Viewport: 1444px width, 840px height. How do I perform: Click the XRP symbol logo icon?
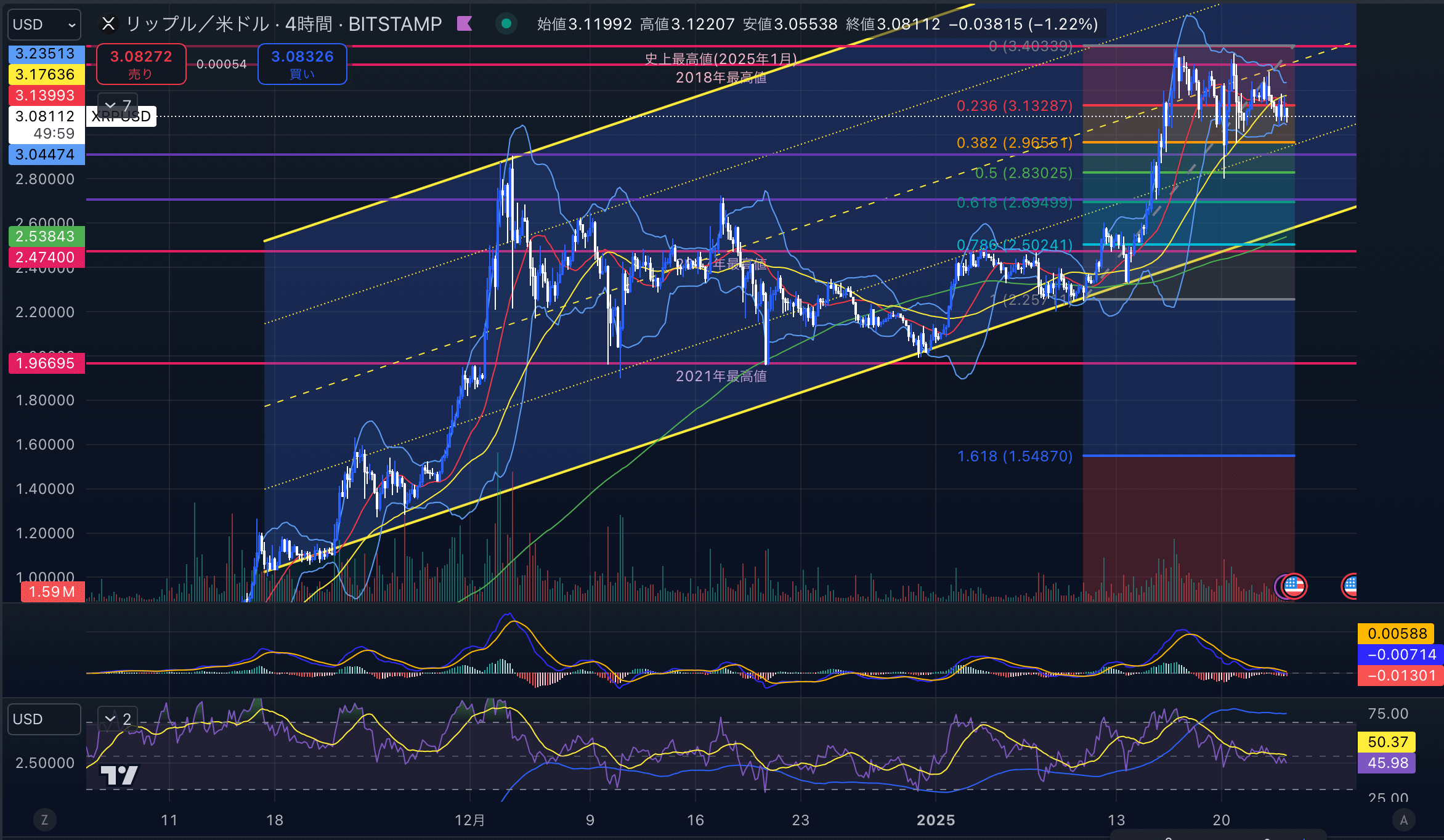pyautogui.click(x=108, y=24)
